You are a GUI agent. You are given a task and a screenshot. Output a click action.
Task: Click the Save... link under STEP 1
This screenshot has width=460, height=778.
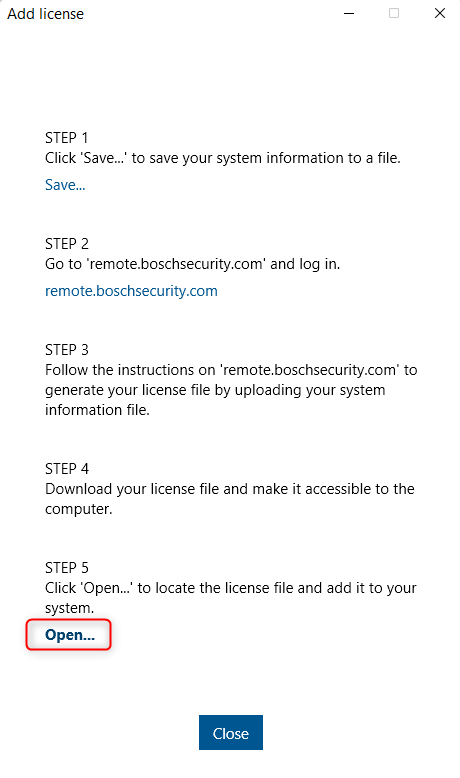(x=65, y=185)
